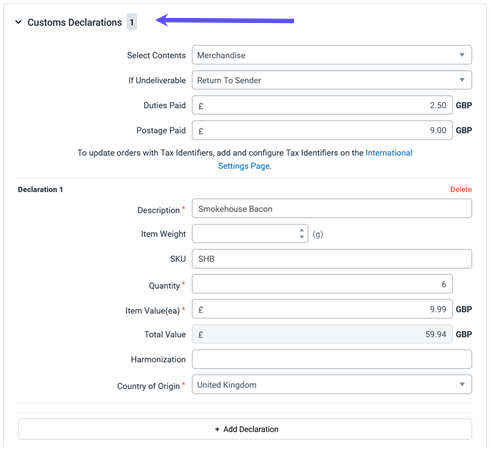
Task: Click the Add Declaration button
Action: pyautogui.click(x=245, y=429)
